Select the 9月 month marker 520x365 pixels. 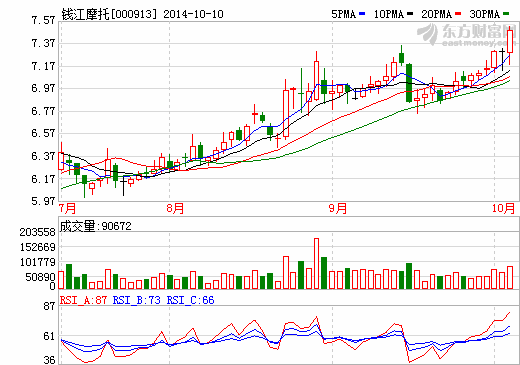tap(338, 208)
